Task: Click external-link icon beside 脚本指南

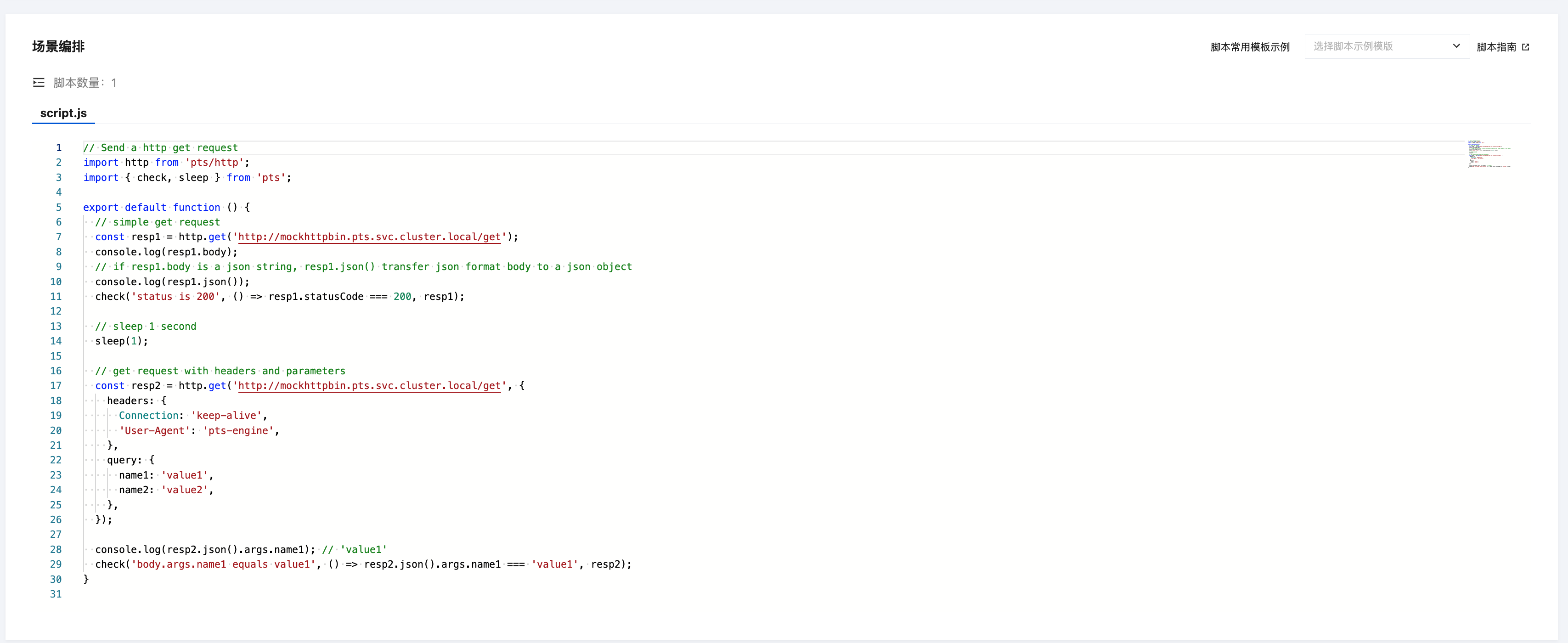Action: coord(1525,47)
